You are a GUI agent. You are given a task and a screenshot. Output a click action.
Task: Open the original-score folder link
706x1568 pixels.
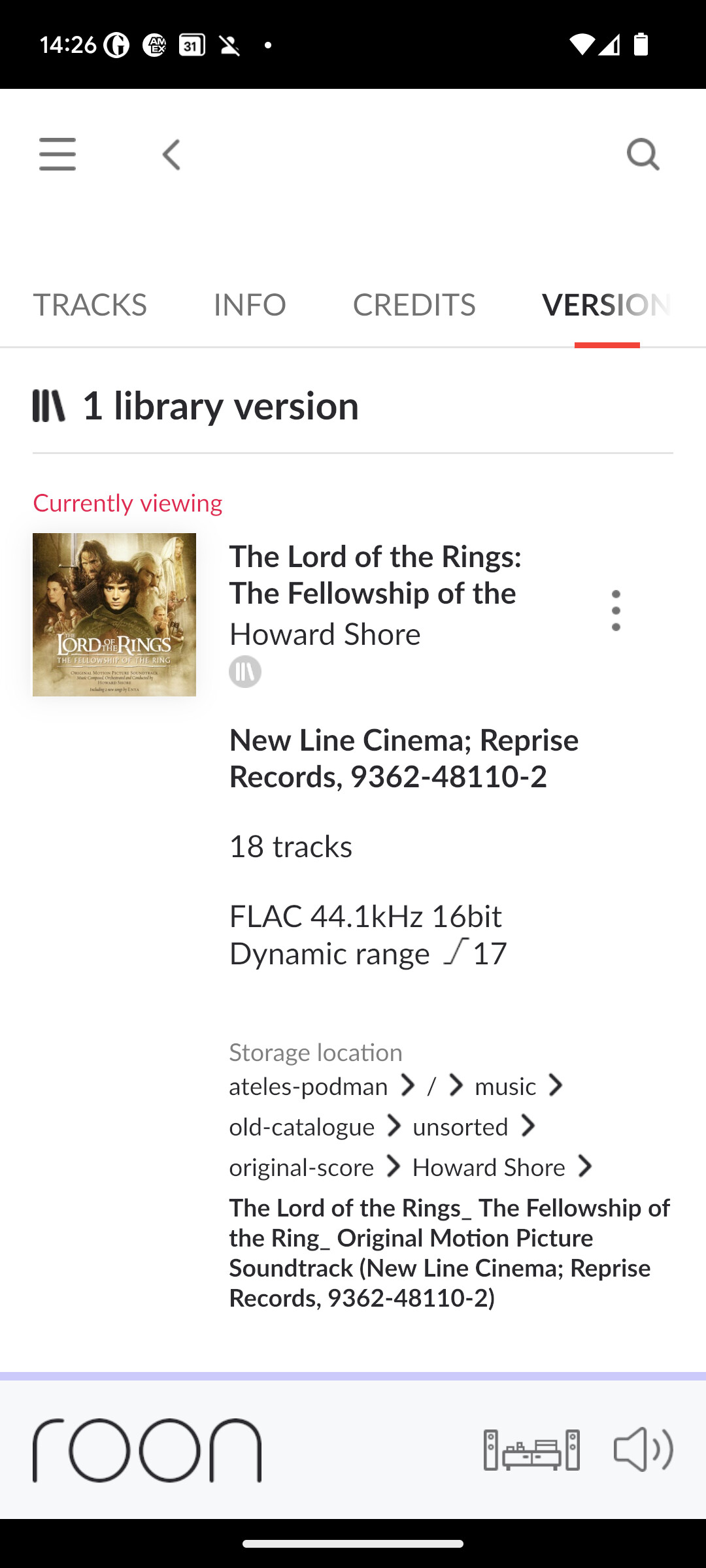click(301, 1167)
